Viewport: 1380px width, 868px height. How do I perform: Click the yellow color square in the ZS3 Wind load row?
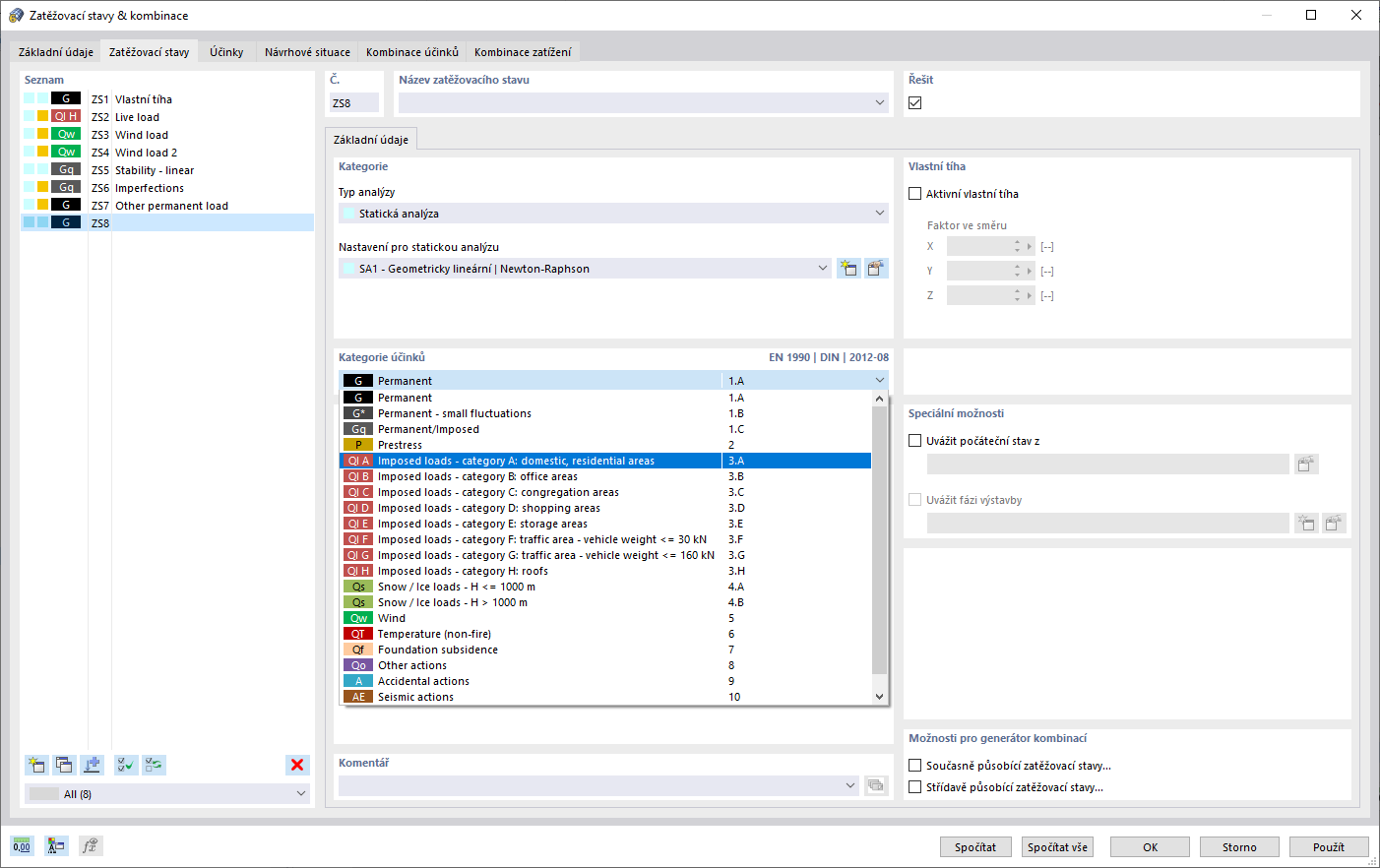click(42, 134)
